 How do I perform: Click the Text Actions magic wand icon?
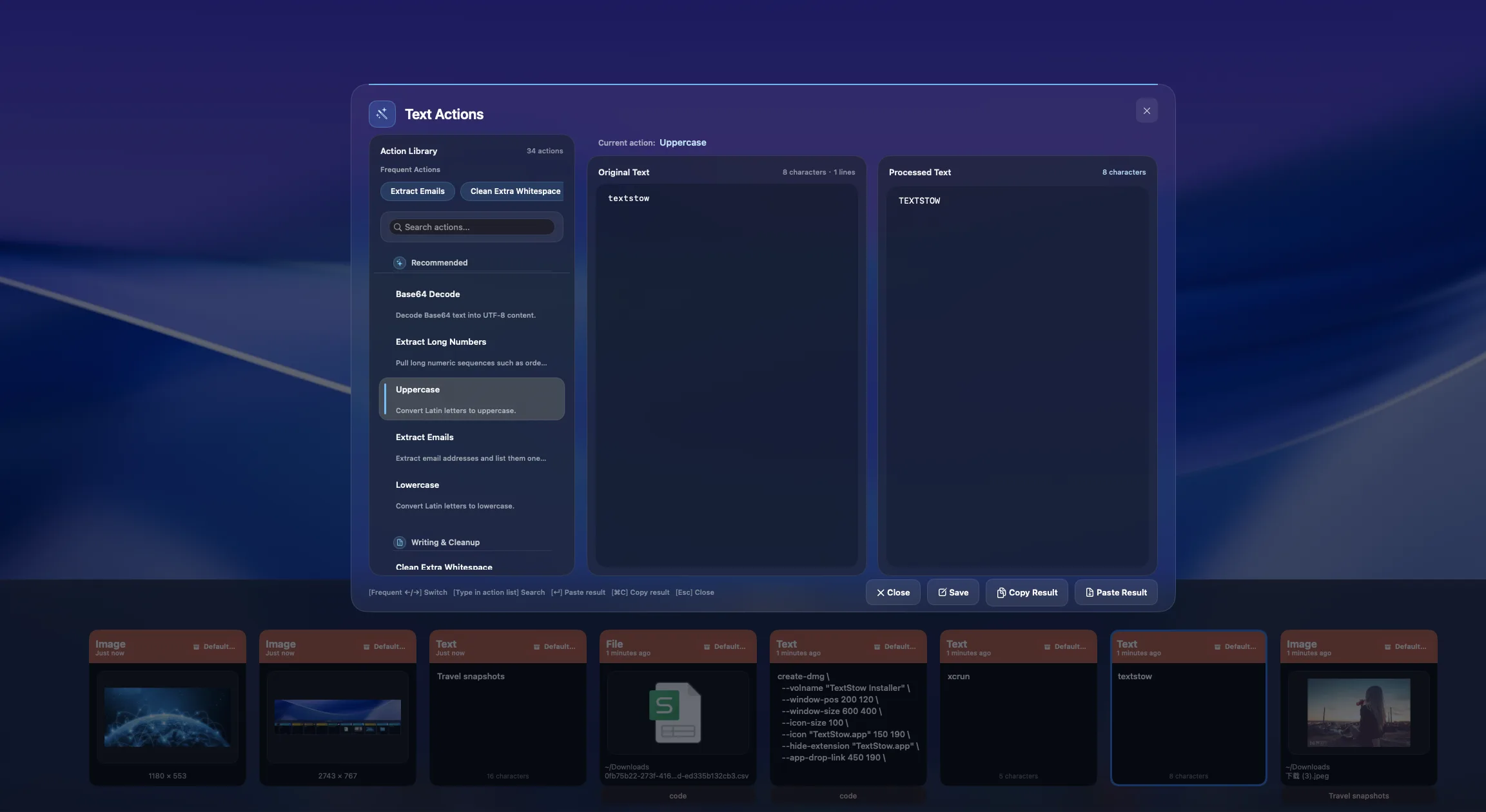[382, 114]
